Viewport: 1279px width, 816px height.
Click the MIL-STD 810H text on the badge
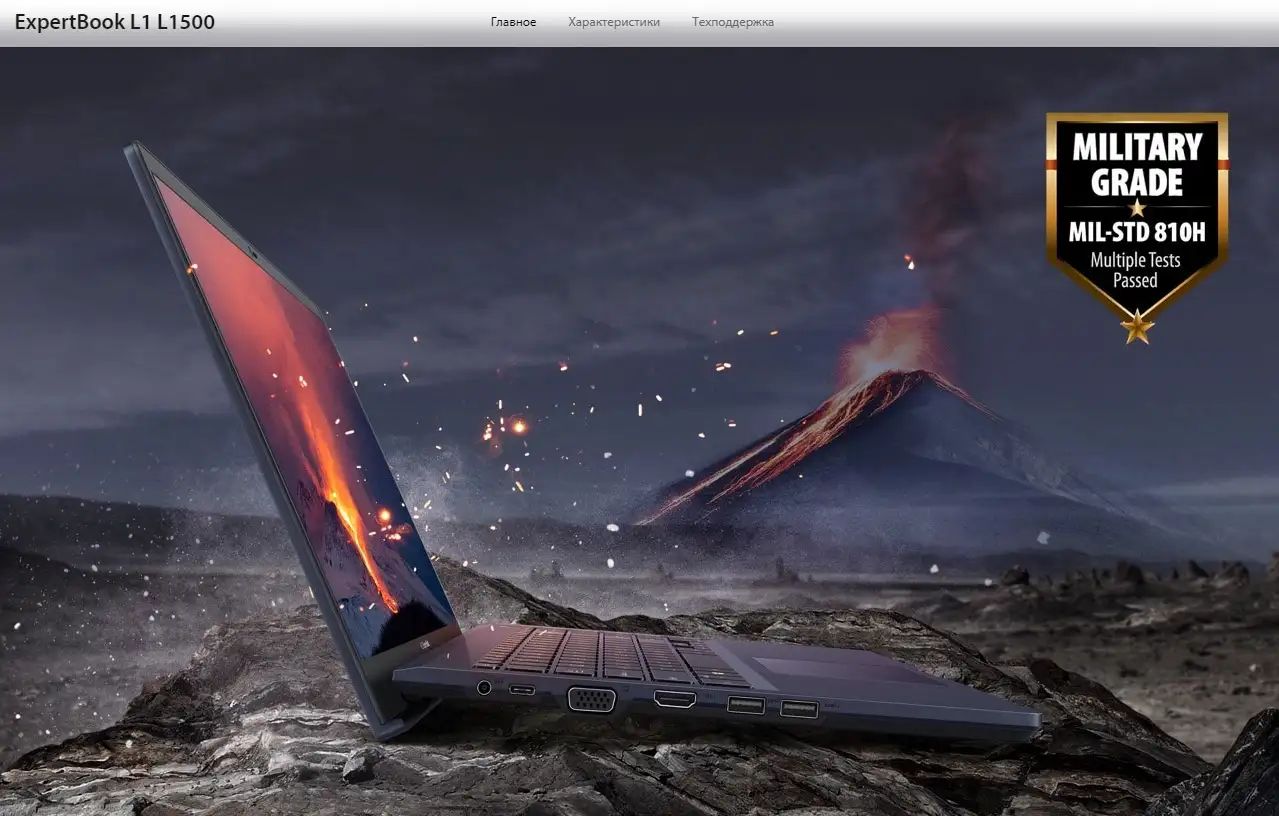tap(1137, 233)
